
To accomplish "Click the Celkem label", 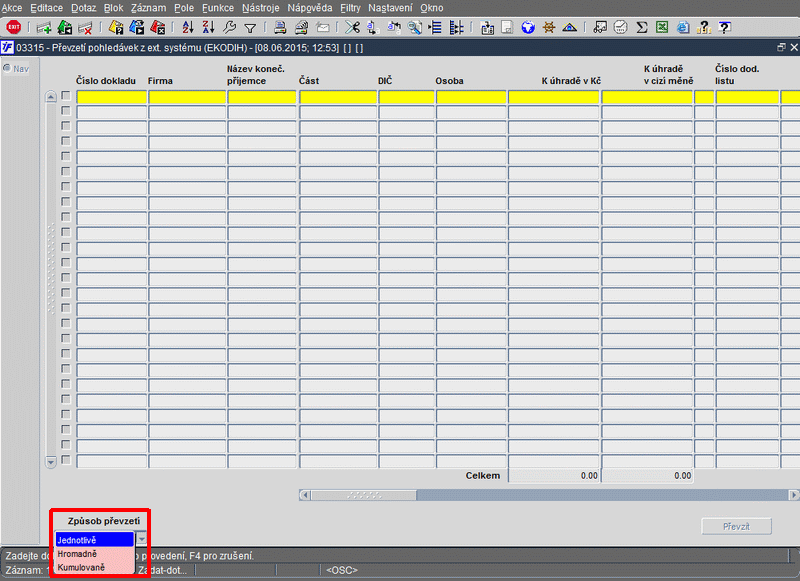I will [x=483, y=475].
